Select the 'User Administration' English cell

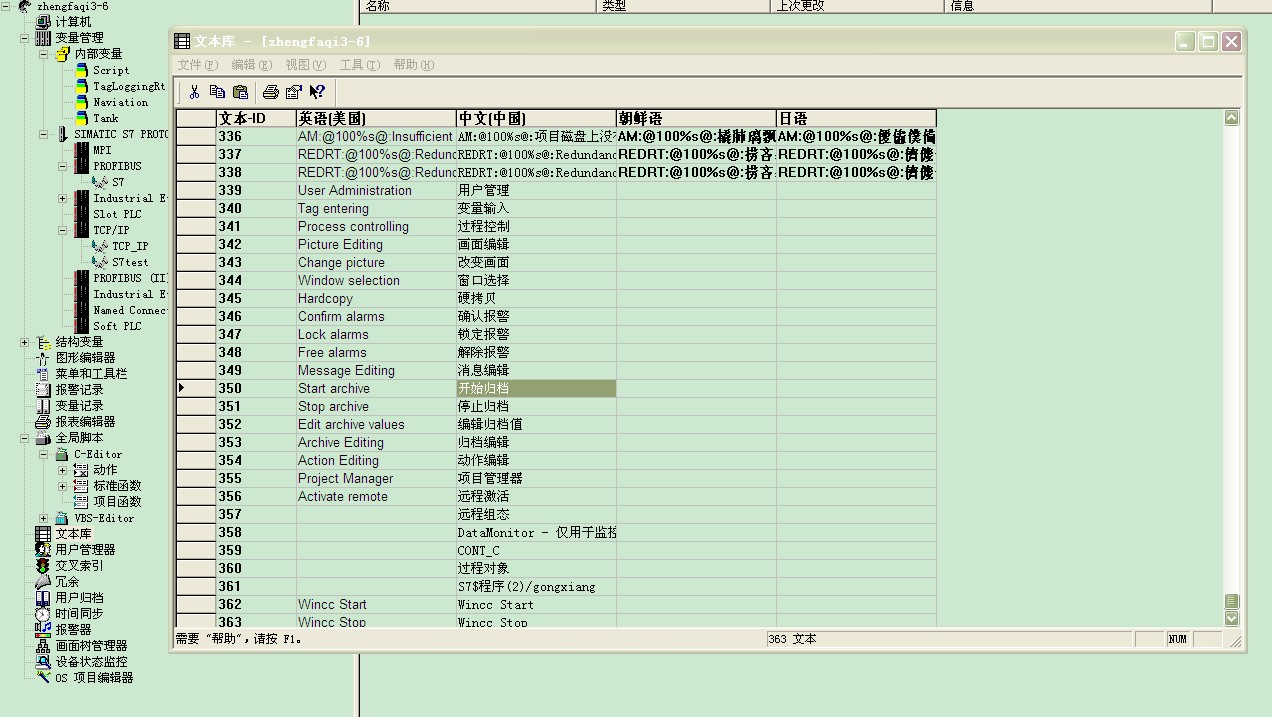pos(376,190)
